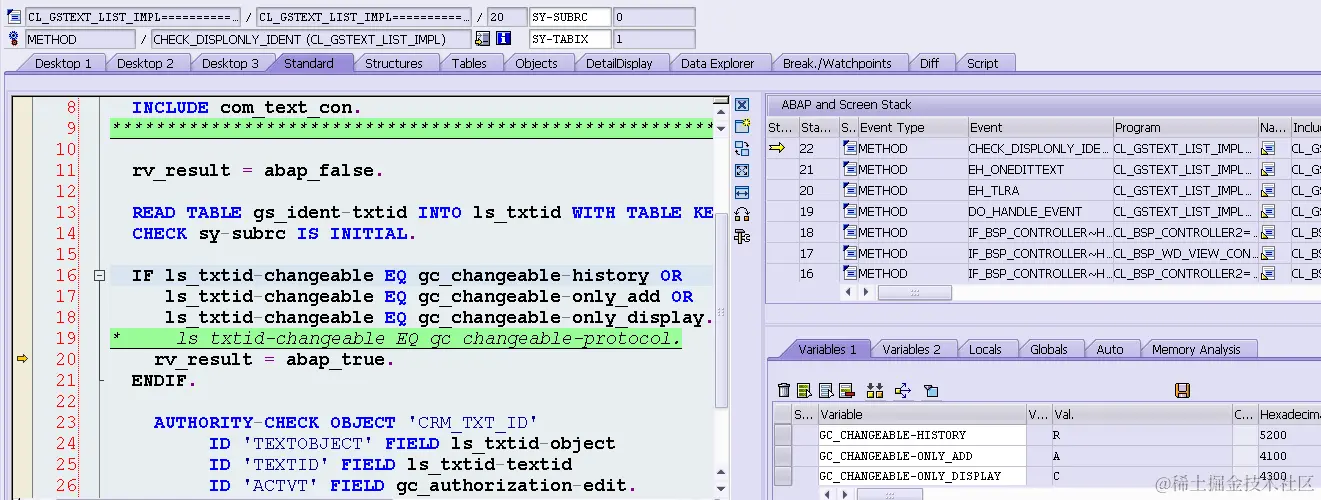Click method icon in stack level 20 row
The height and width of the screenshot is (500, 1321).
click(x=850, y=190)
